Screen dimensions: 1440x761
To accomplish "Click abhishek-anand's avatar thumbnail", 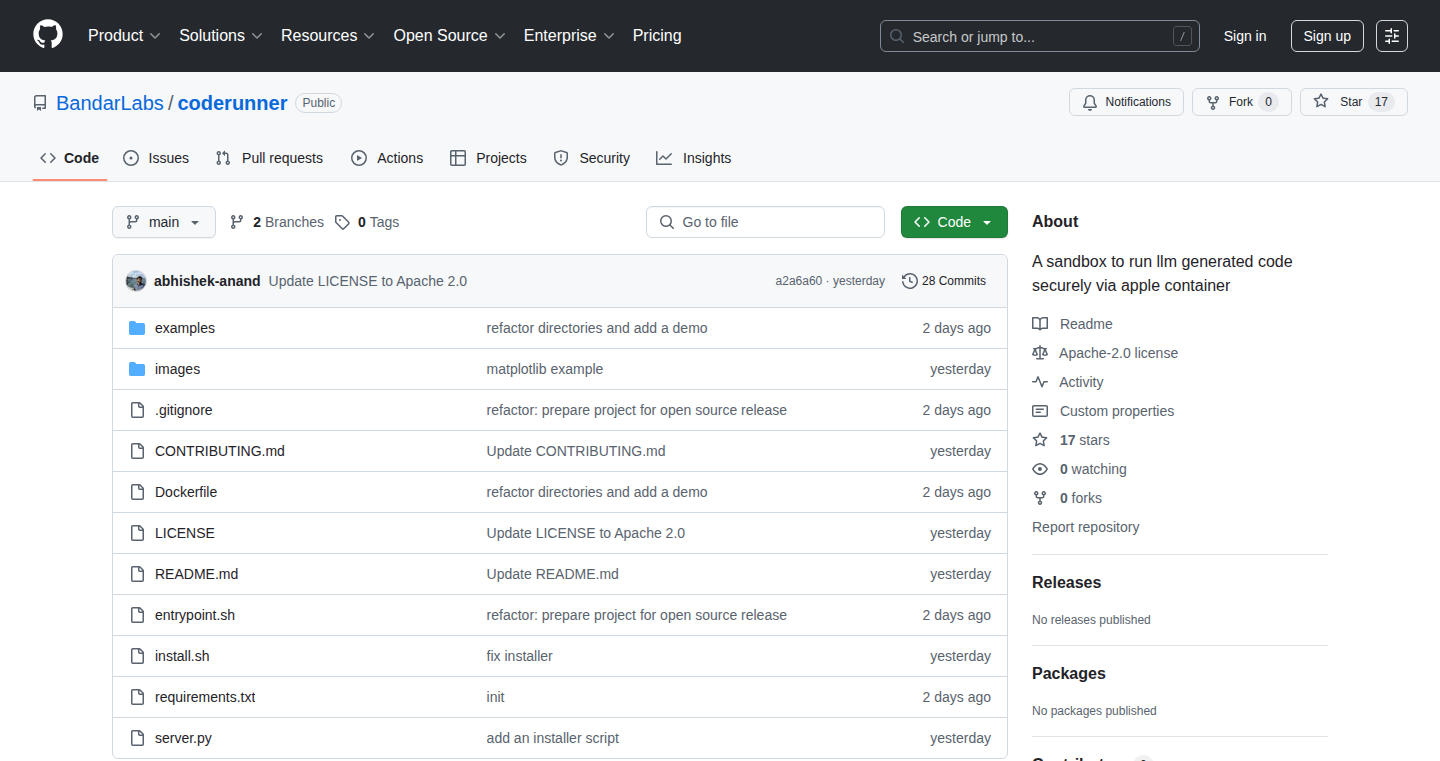I will pyautogui.click(x=136, y=281).
